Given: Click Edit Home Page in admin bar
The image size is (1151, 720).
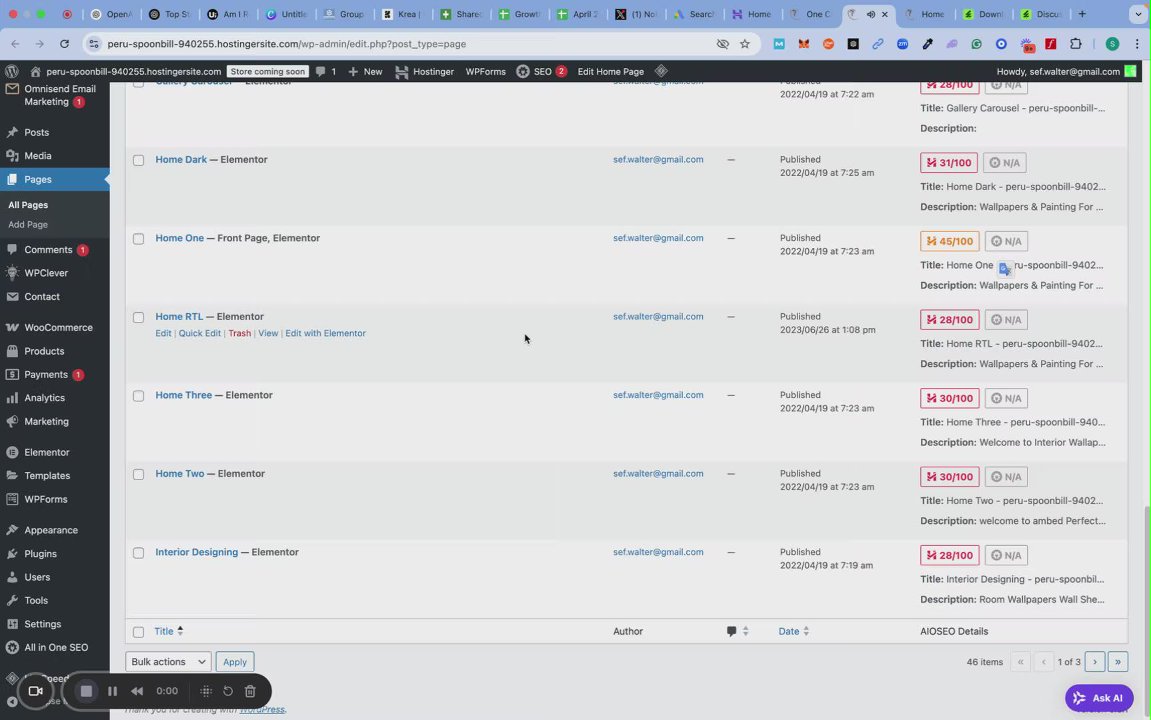Looking at the screenshot, I should [x=610, y=71].
